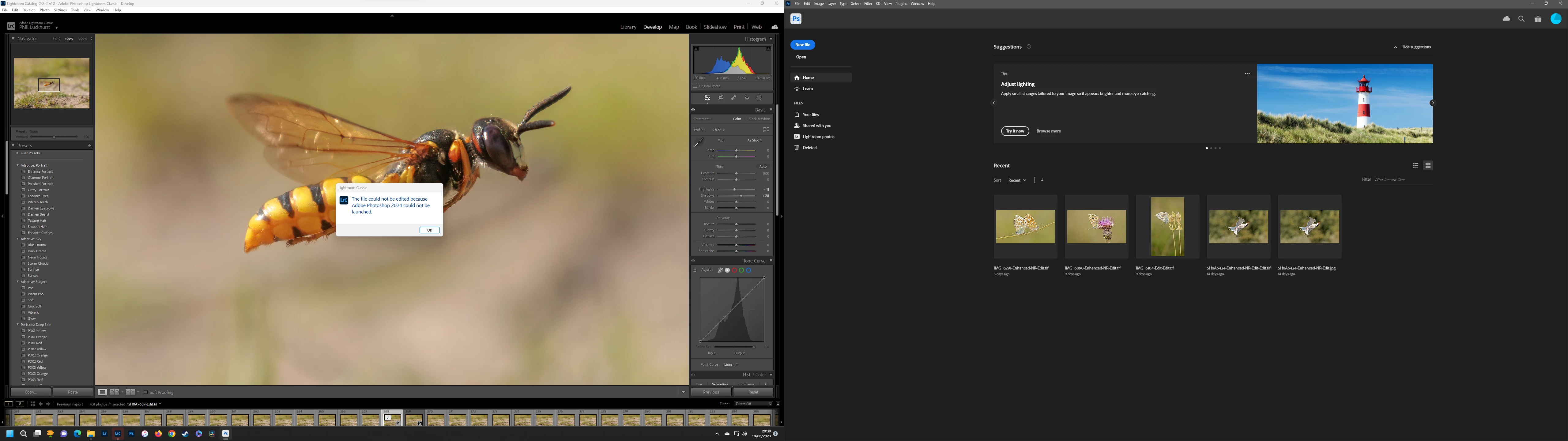The height and width of the screenshot is (441, 1568).
Task: Select the Healing tool icon
Action: [x=733, y=98]
